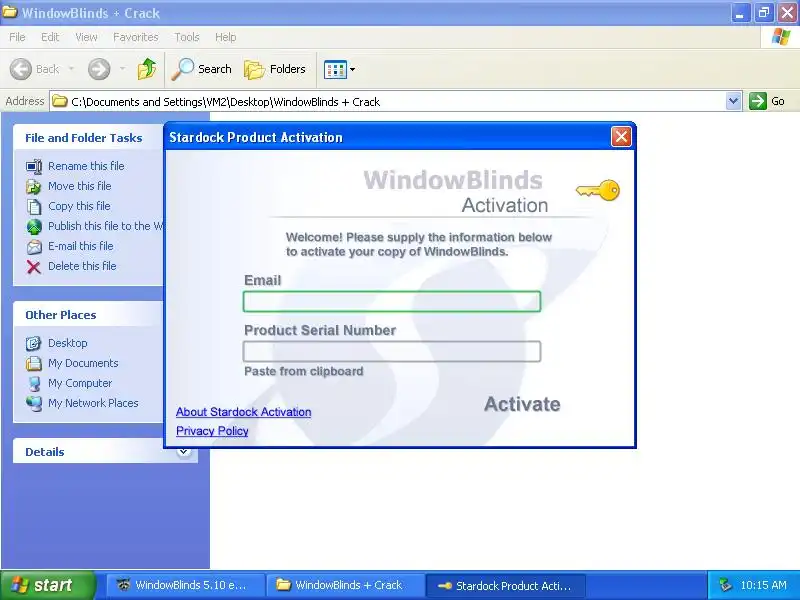Viewport: 800px width, 600px height.
Task: Open the Edit menu
Action: (50, 37)
